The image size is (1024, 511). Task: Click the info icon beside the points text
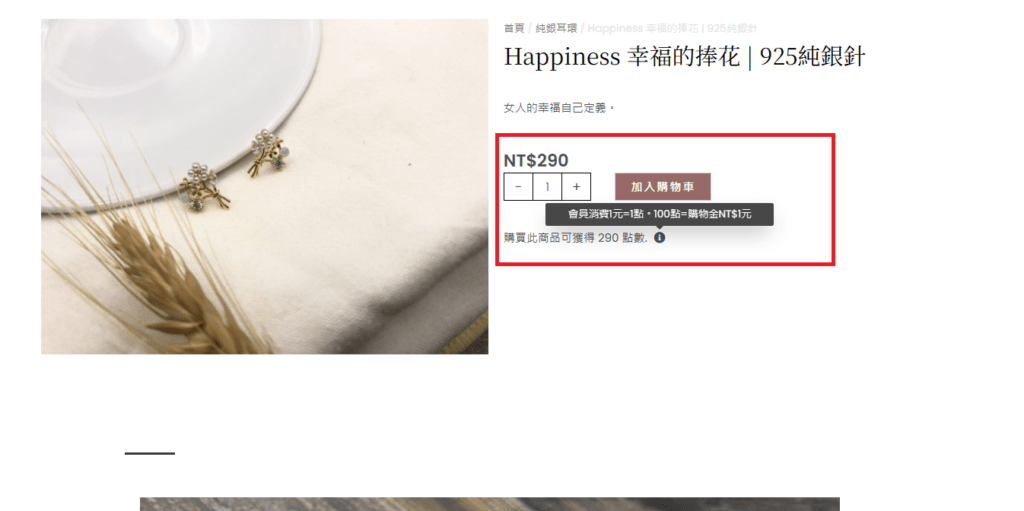pyautogui.click(x=660, y=238)
